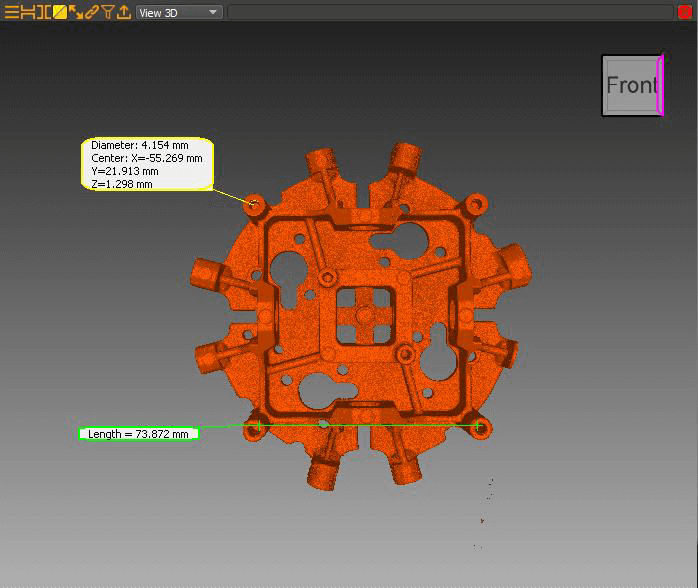Image resolution: width=698 pixels, height=588 pixels.
Task: Click the red close button top right
Action: [x=685, y=12]
